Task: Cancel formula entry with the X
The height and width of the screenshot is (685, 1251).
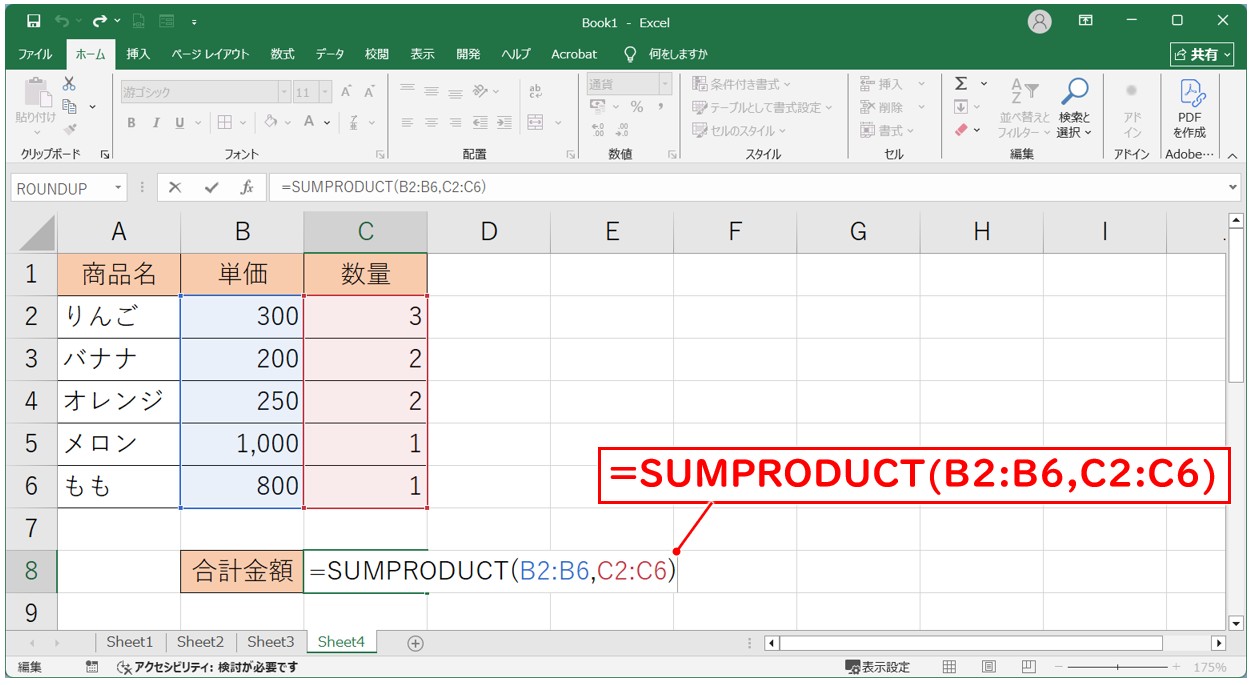Action: [x=175, y=188]
